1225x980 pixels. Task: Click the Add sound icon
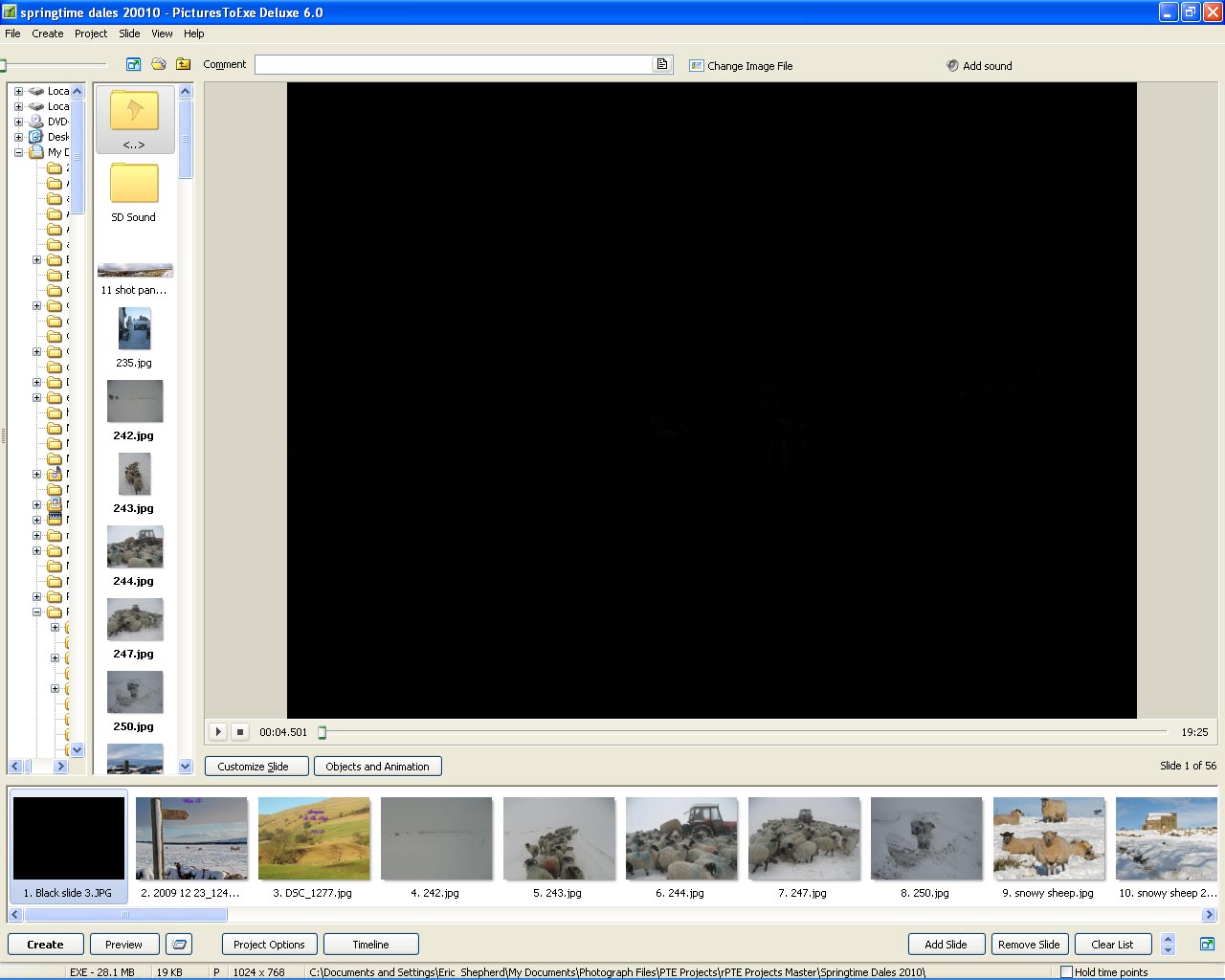click(952, 66)
